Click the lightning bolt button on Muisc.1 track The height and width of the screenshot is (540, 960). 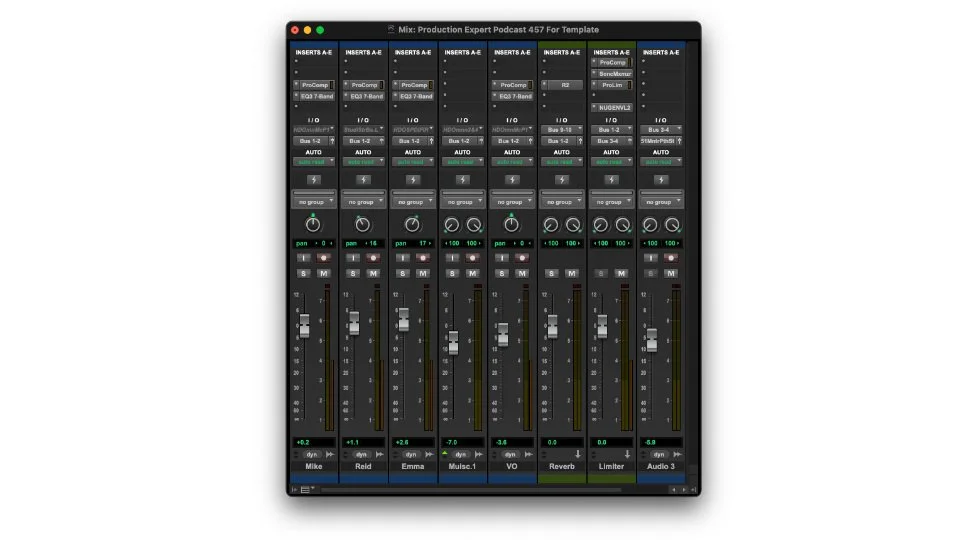[462, 180]
